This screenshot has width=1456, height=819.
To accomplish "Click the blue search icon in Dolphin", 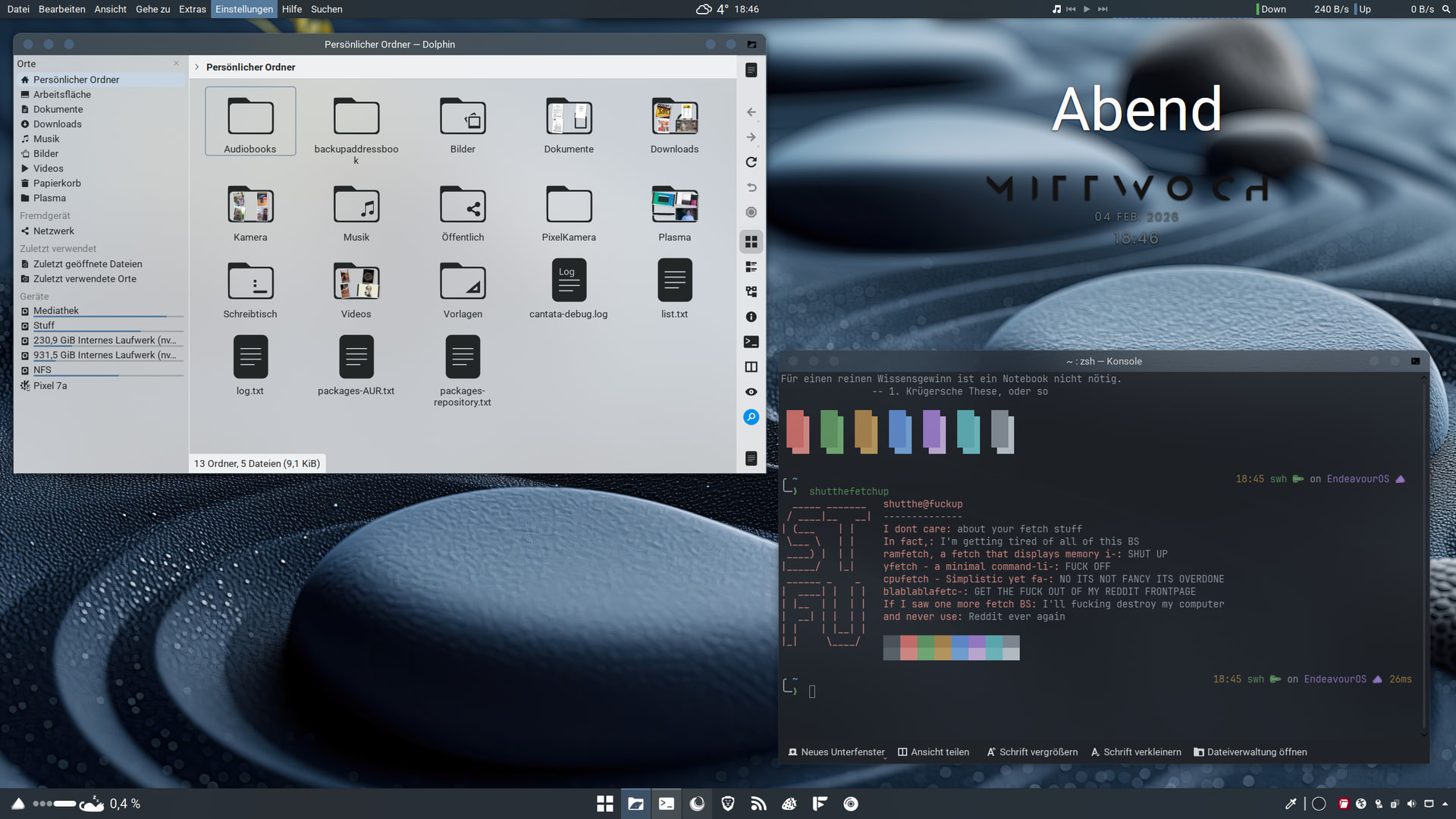I will pos(751,417).
